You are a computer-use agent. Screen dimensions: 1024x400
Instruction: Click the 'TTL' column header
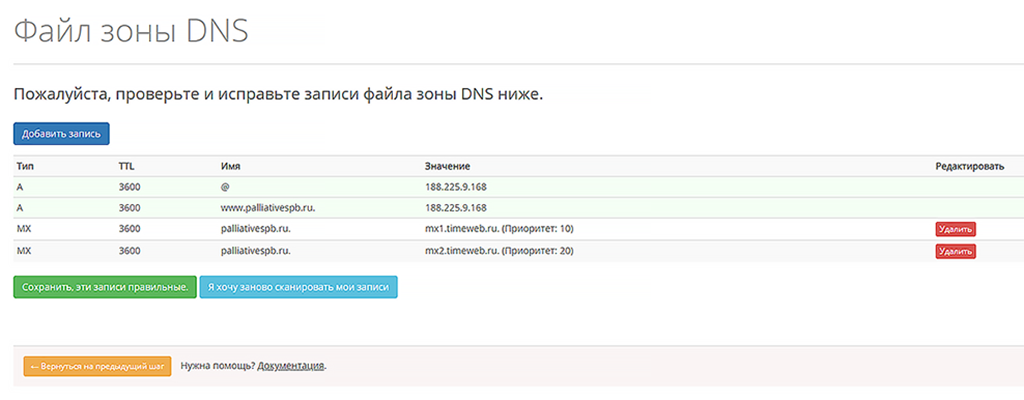(127, 166)
